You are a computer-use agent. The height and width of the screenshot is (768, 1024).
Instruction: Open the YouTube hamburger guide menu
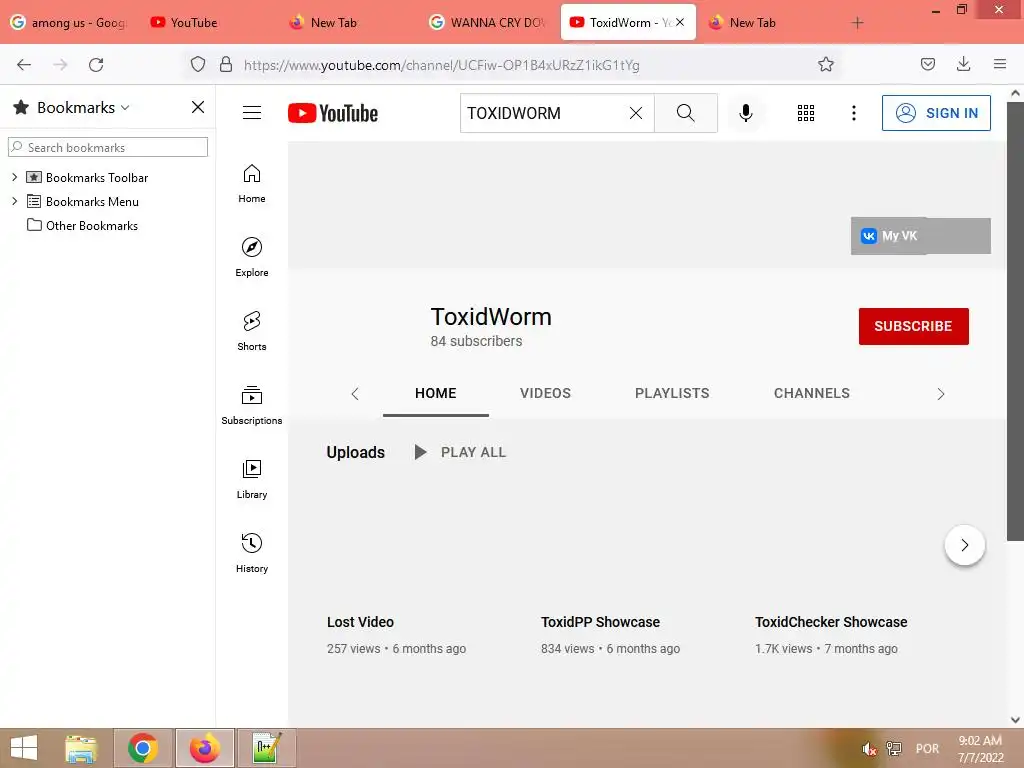(251, 113)
